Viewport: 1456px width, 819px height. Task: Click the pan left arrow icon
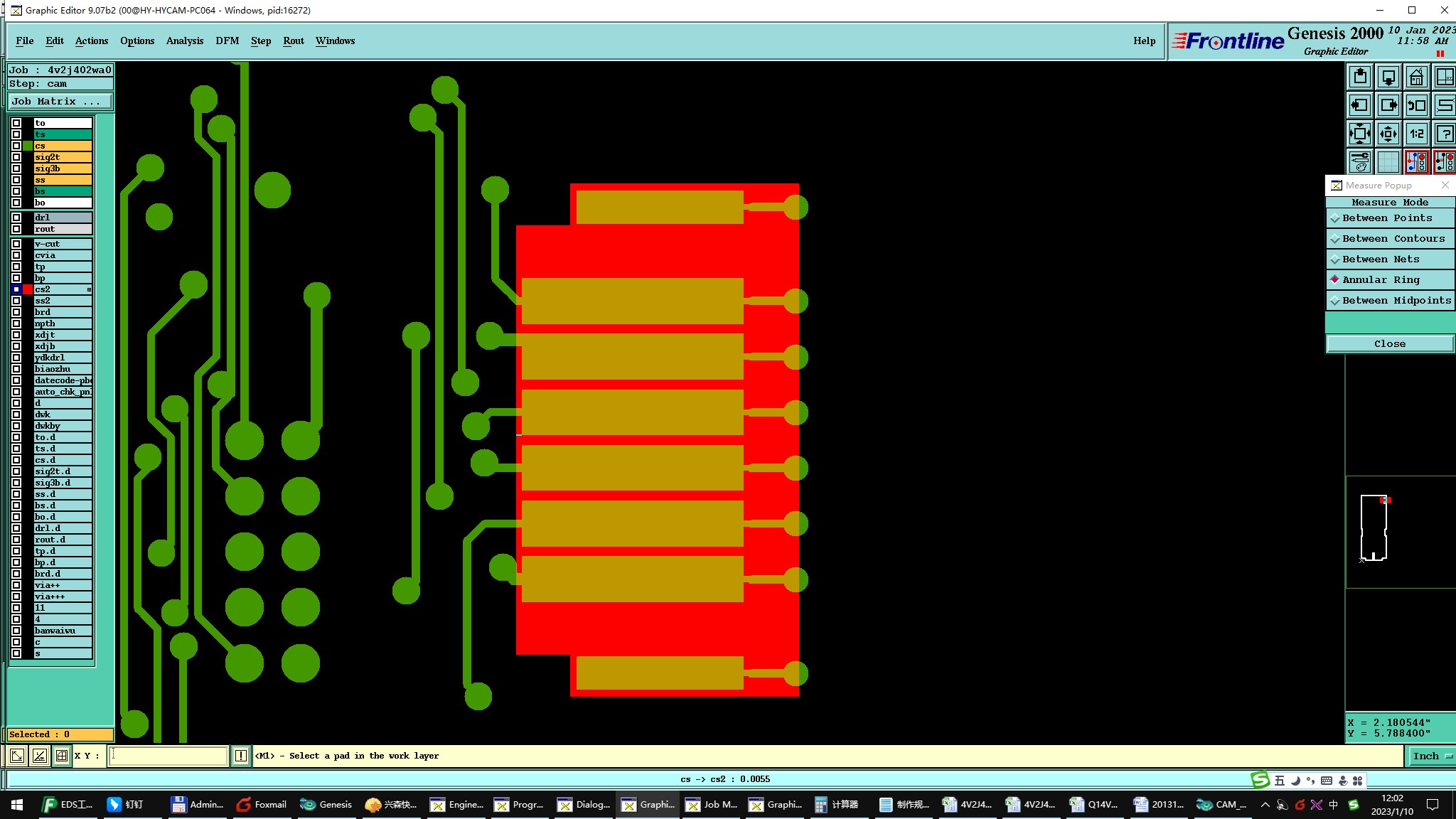click(x=1359, y=105)
